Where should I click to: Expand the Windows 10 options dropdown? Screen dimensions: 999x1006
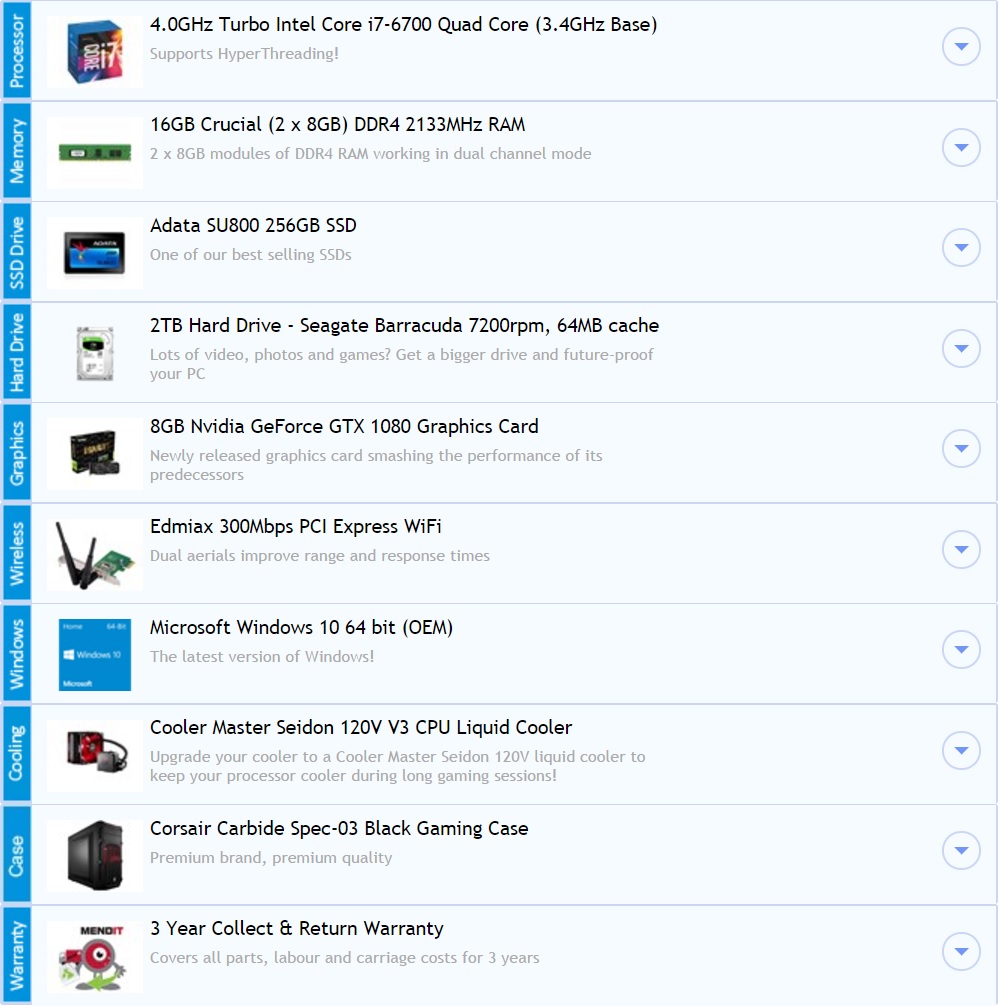(x=961, y=649)
